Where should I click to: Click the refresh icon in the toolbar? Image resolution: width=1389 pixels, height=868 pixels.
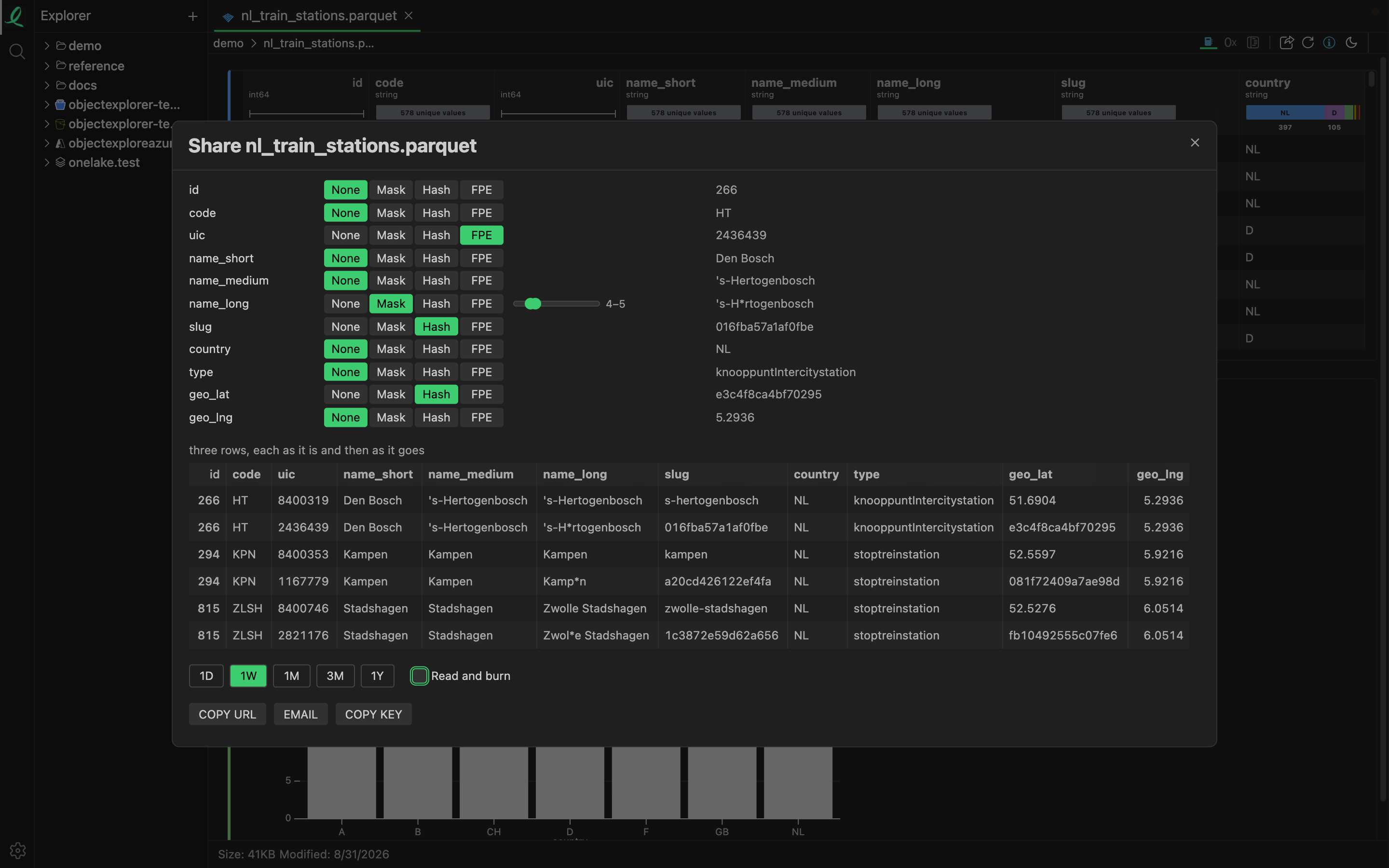point(1308,42)
